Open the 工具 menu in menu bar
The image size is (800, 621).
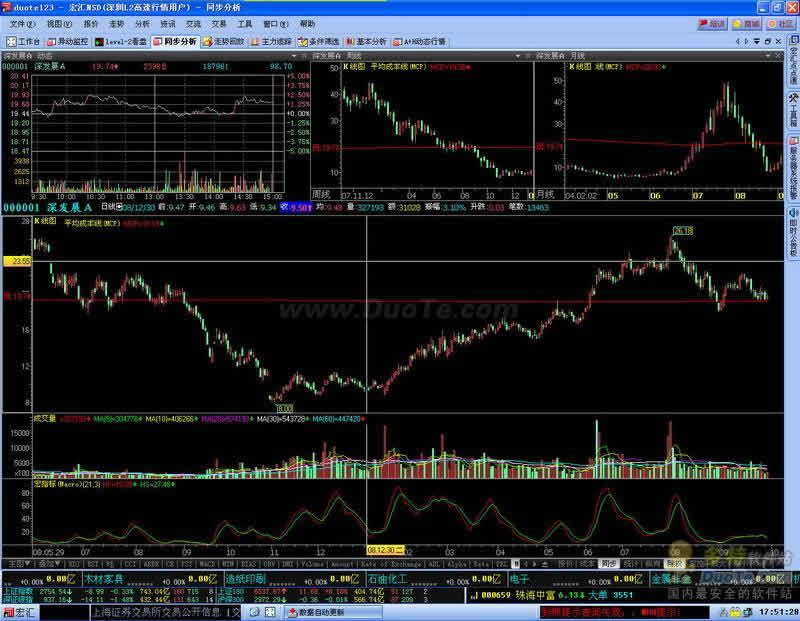244,23
